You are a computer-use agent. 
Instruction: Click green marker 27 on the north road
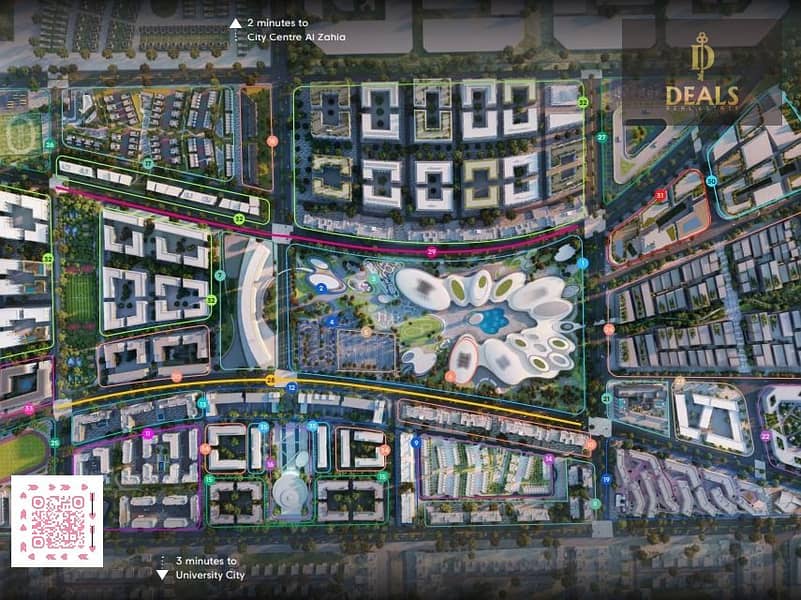coord(602,137)
